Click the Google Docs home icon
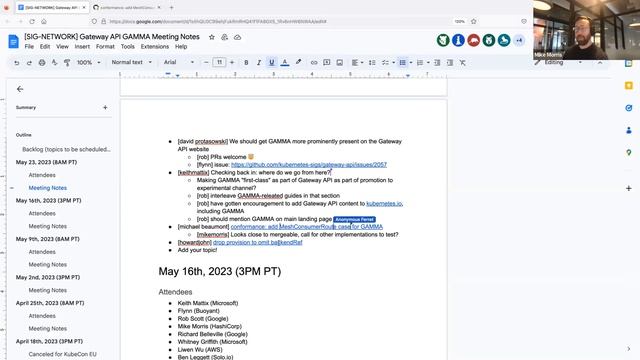 (13, 41)
